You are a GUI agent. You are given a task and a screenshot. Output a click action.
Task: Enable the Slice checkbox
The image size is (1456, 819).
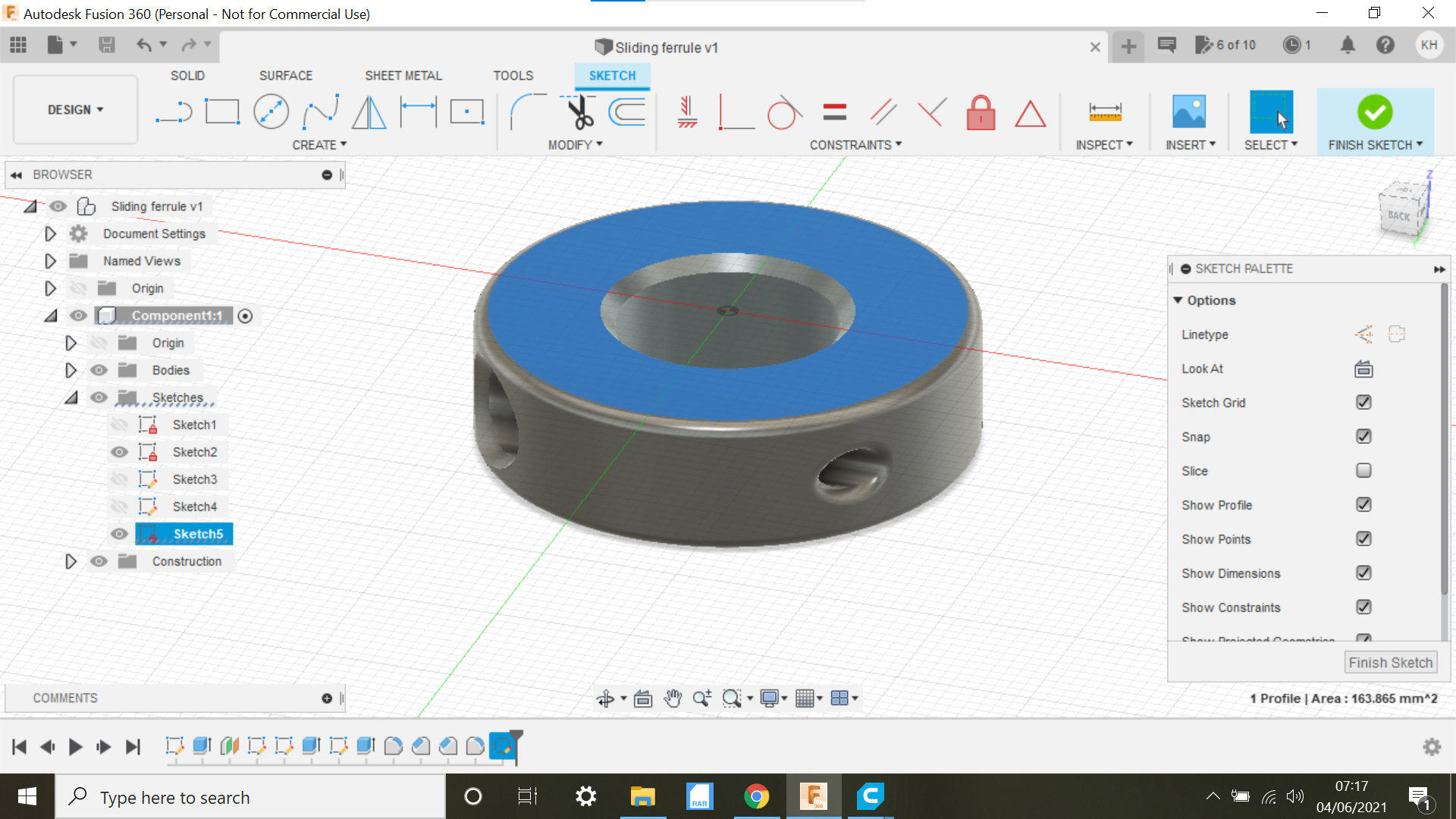point(1363,470)
